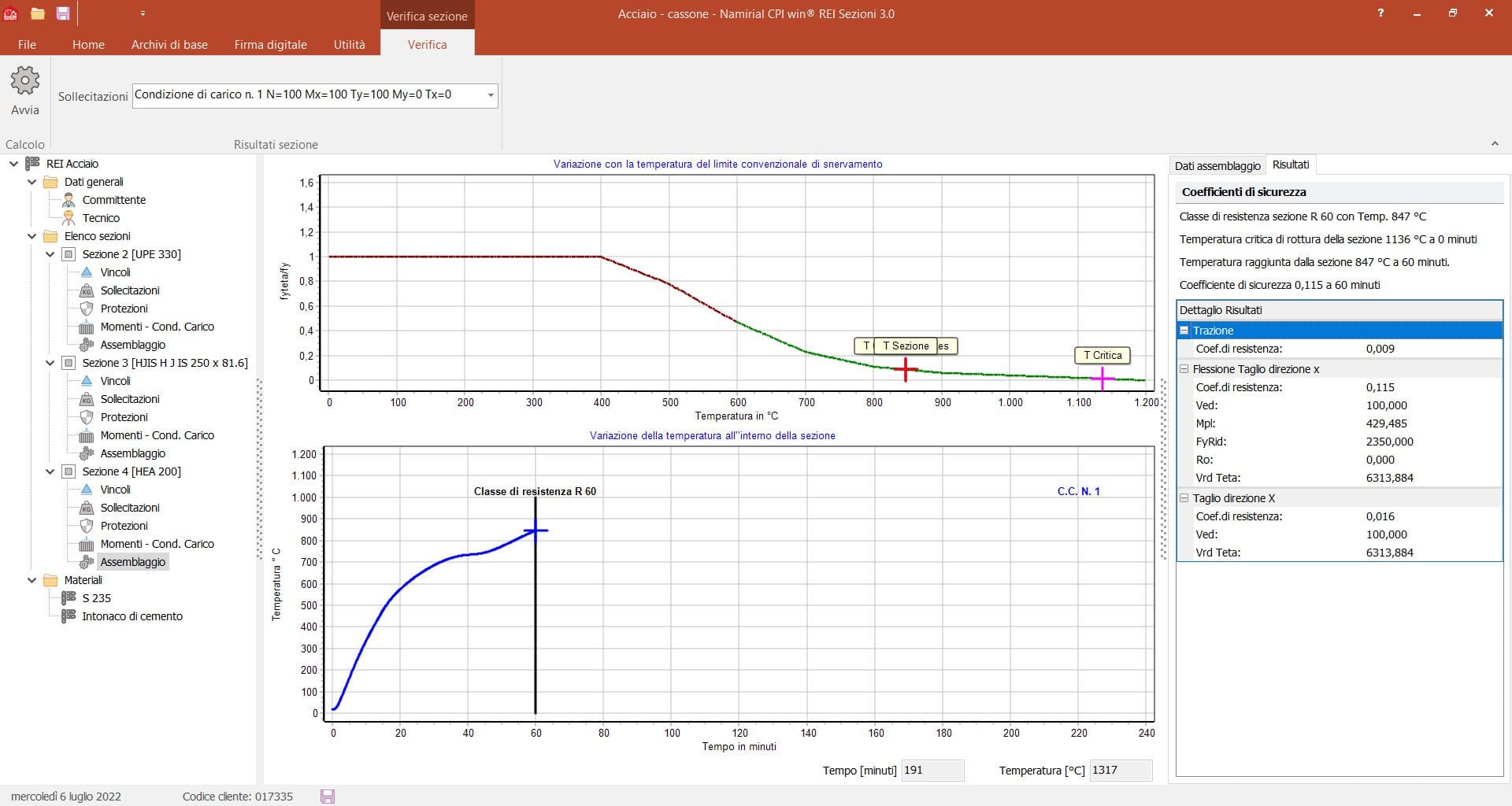
Task: Collapse the Taglio direzione X group
Action: 1184,498
